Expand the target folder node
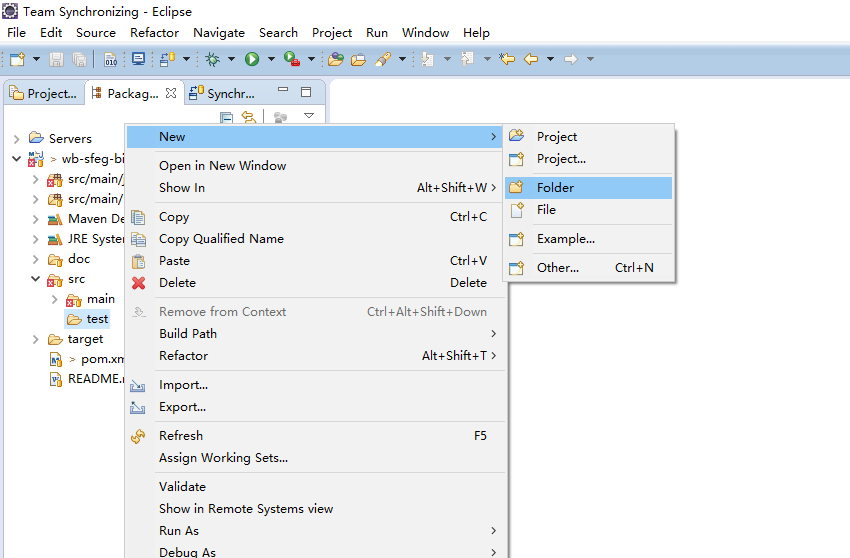850x558 pixels. pyautogui.click(x=36, y=339)
